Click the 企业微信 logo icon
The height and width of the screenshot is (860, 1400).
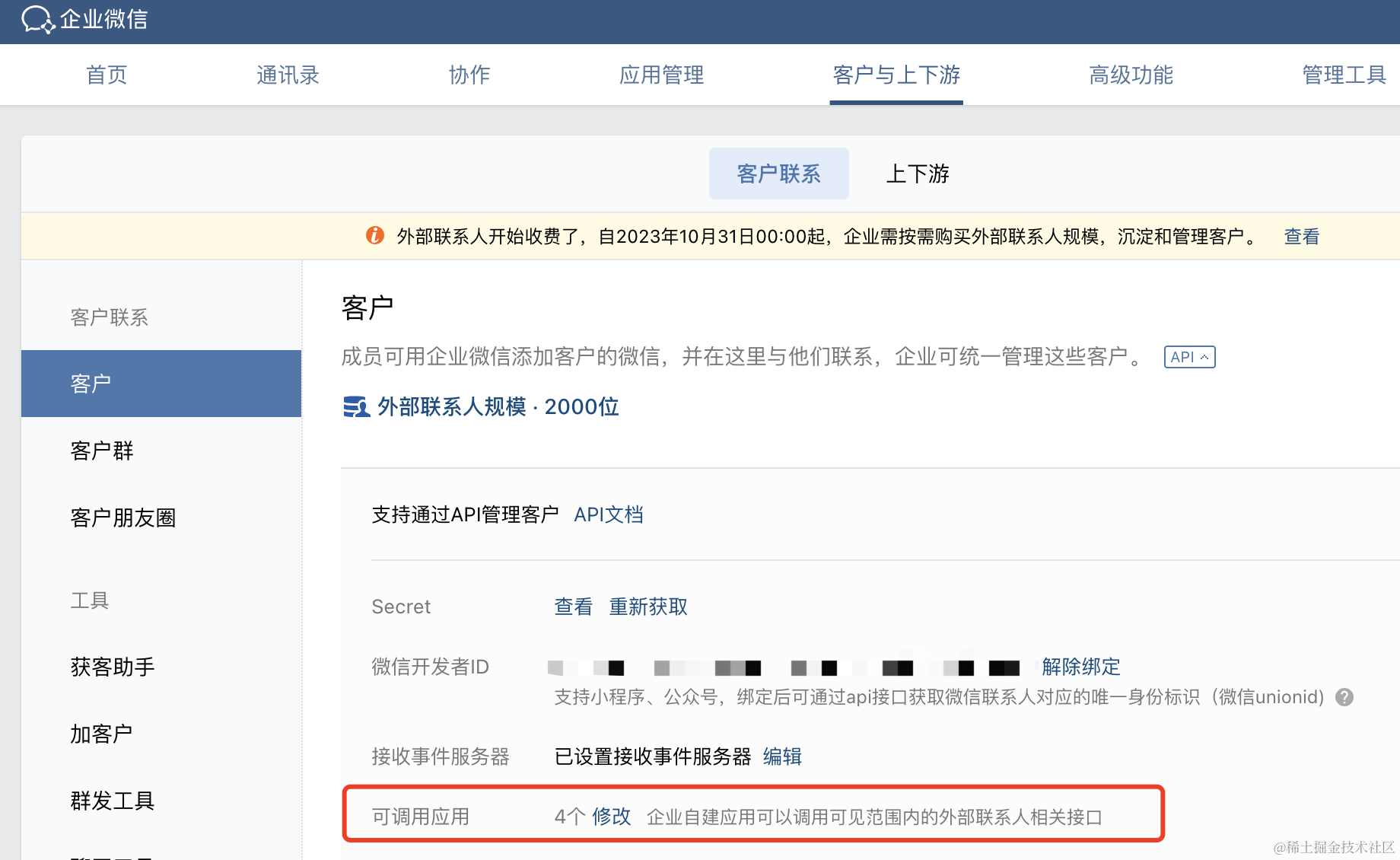click(x=38, y=20)
